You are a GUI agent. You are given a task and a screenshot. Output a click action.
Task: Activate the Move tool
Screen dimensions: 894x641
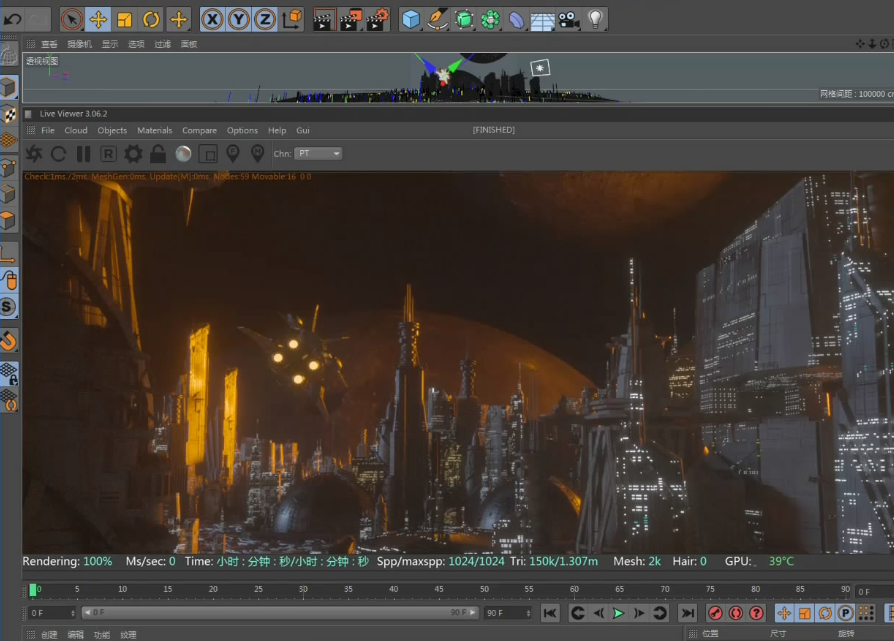coord(98,19)
